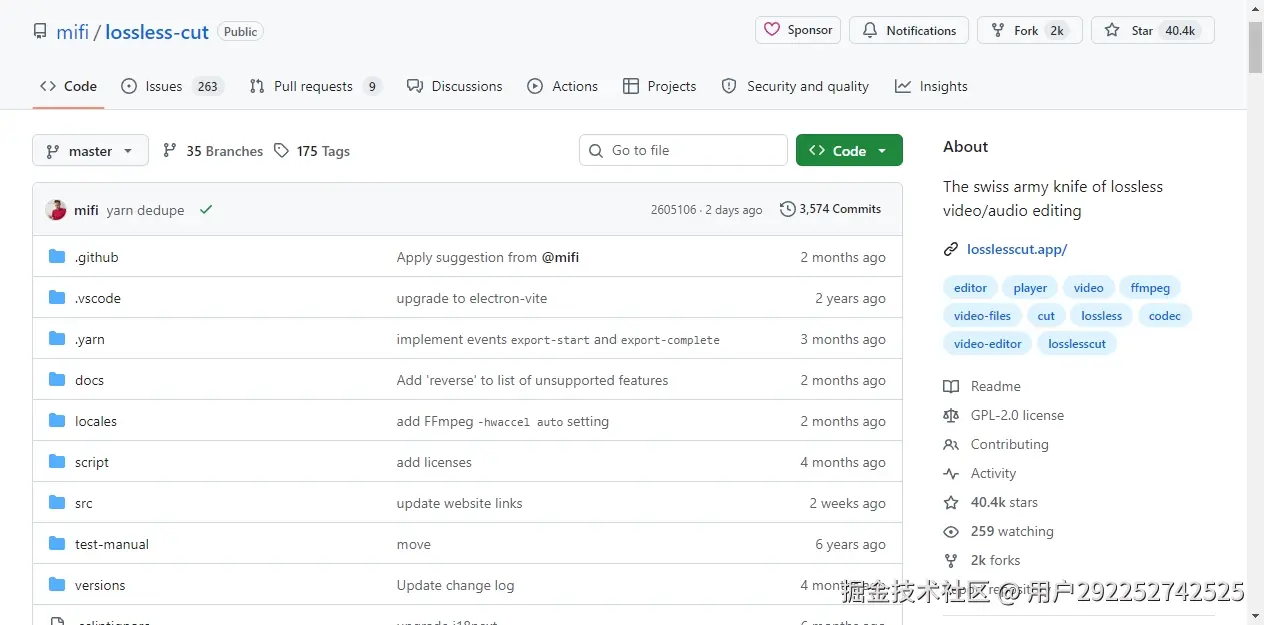Click the repository icon beside mifi
Viewport: 1264px width, 625px height.
(40, 31)
